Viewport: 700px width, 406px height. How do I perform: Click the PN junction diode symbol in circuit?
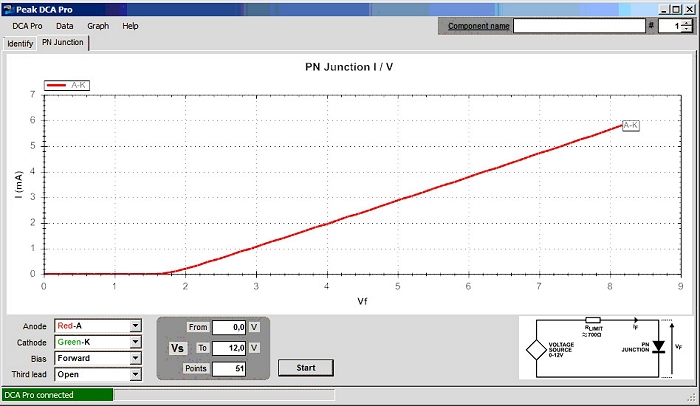pos(657,345)
